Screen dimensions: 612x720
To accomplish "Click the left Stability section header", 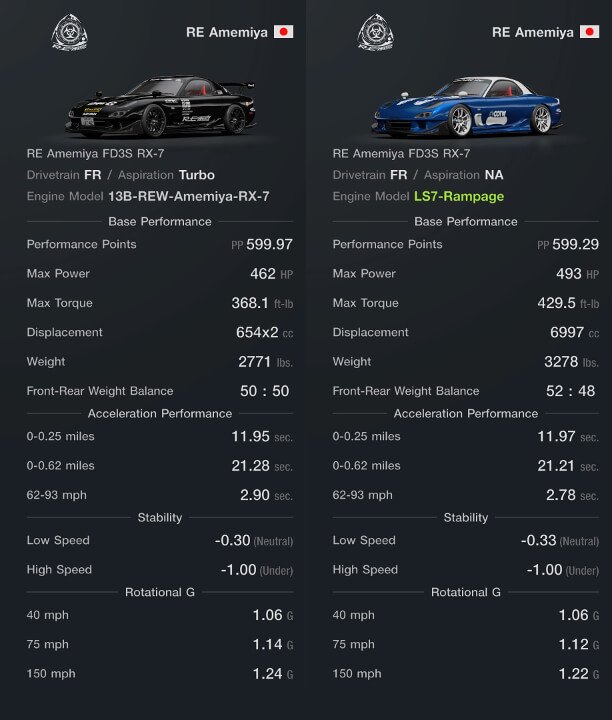I will [160, 518].
